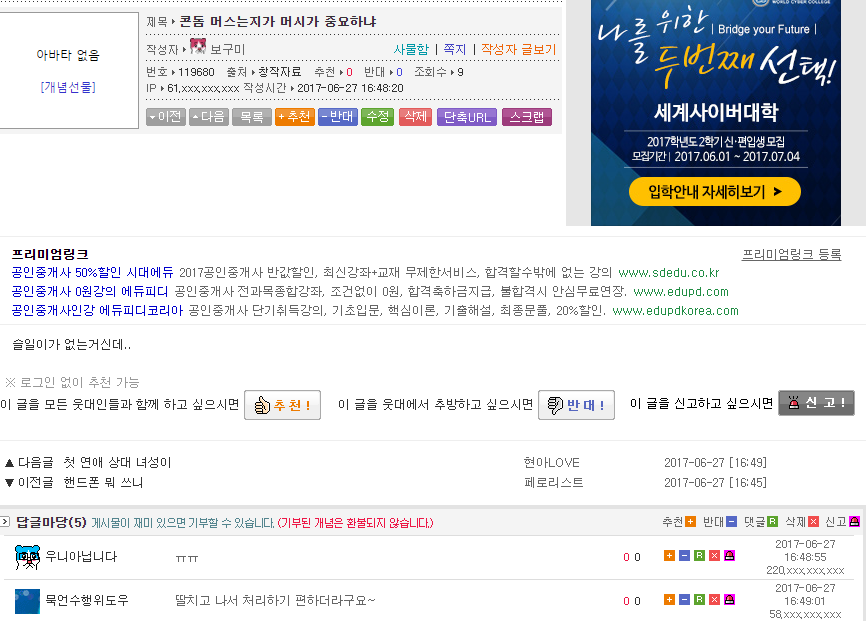Open 프리미엄링크 등록 link
Image resolution: width=866 pixels, height=621 pixels.
tap(791, 254)
